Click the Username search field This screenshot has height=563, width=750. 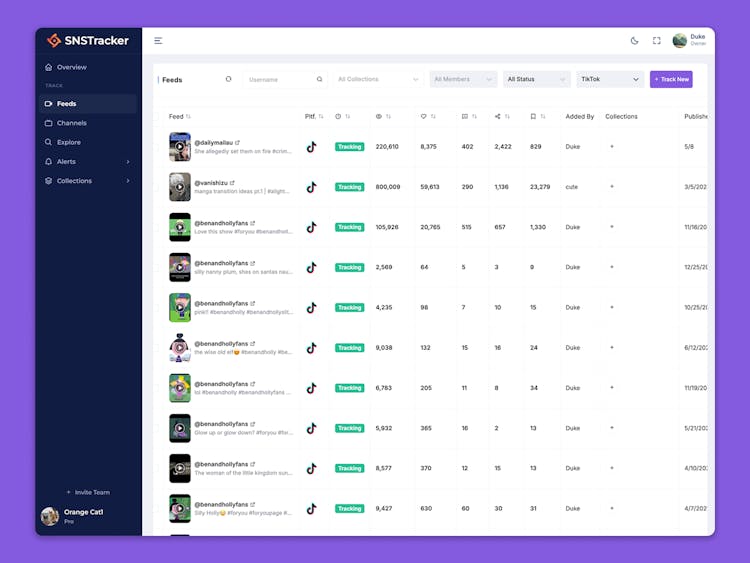pyautogui.click(x=280, y=79)
